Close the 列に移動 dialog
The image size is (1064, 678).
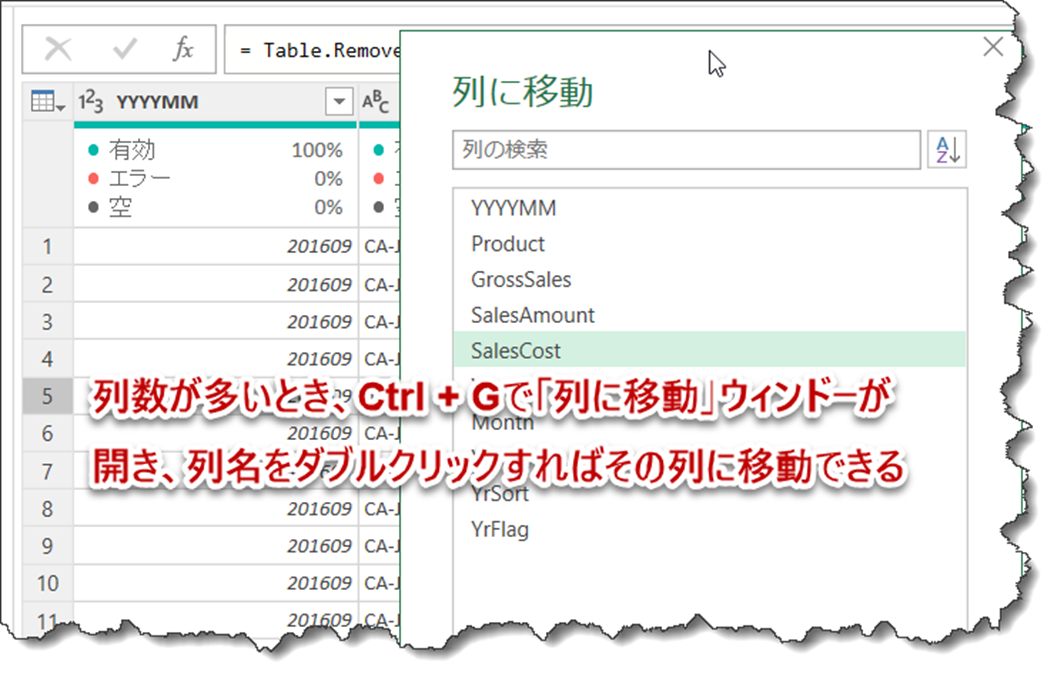[993, 47]
